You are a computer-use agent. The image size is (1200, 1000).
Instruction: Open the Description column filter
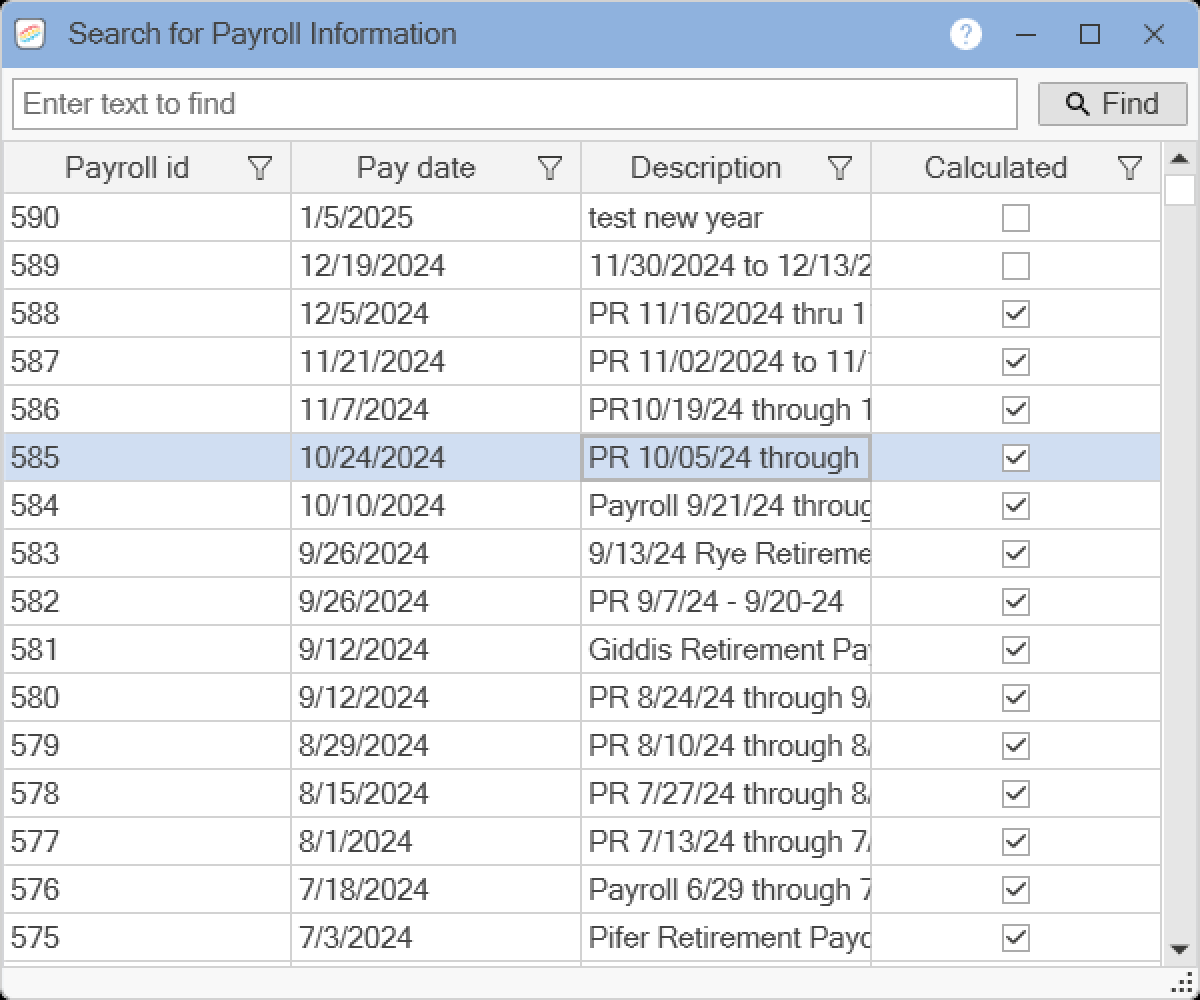840,168
